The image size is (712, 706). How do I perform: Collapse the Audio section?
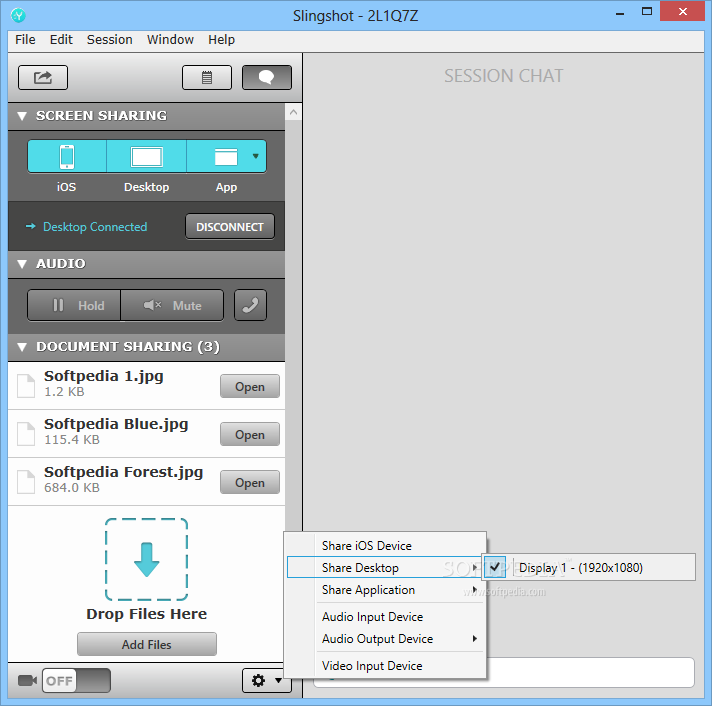(21, 264)
